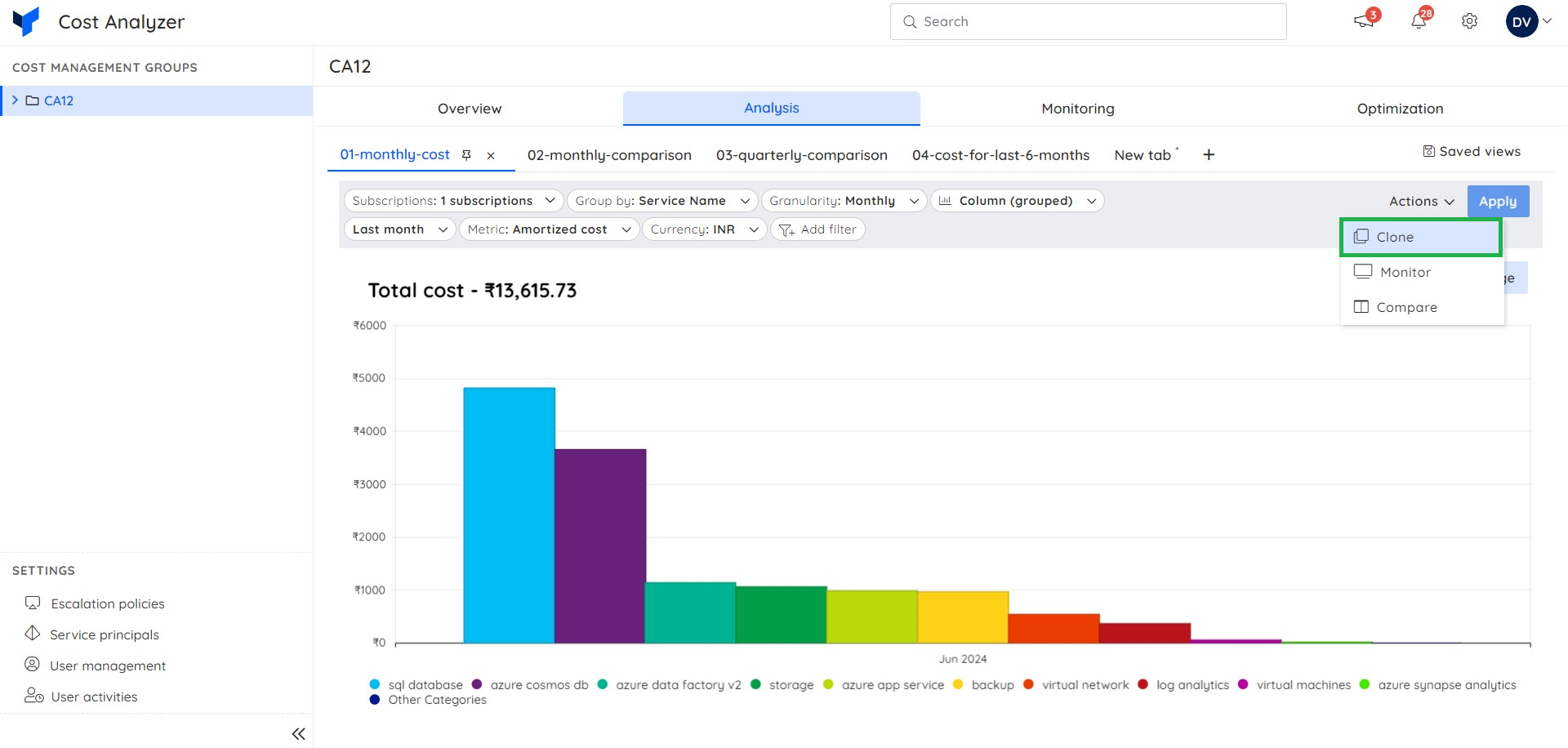Viewport: 1568px width, 748px height.
Task: Click the tallest sql database bar
Action: click(509, 515)
